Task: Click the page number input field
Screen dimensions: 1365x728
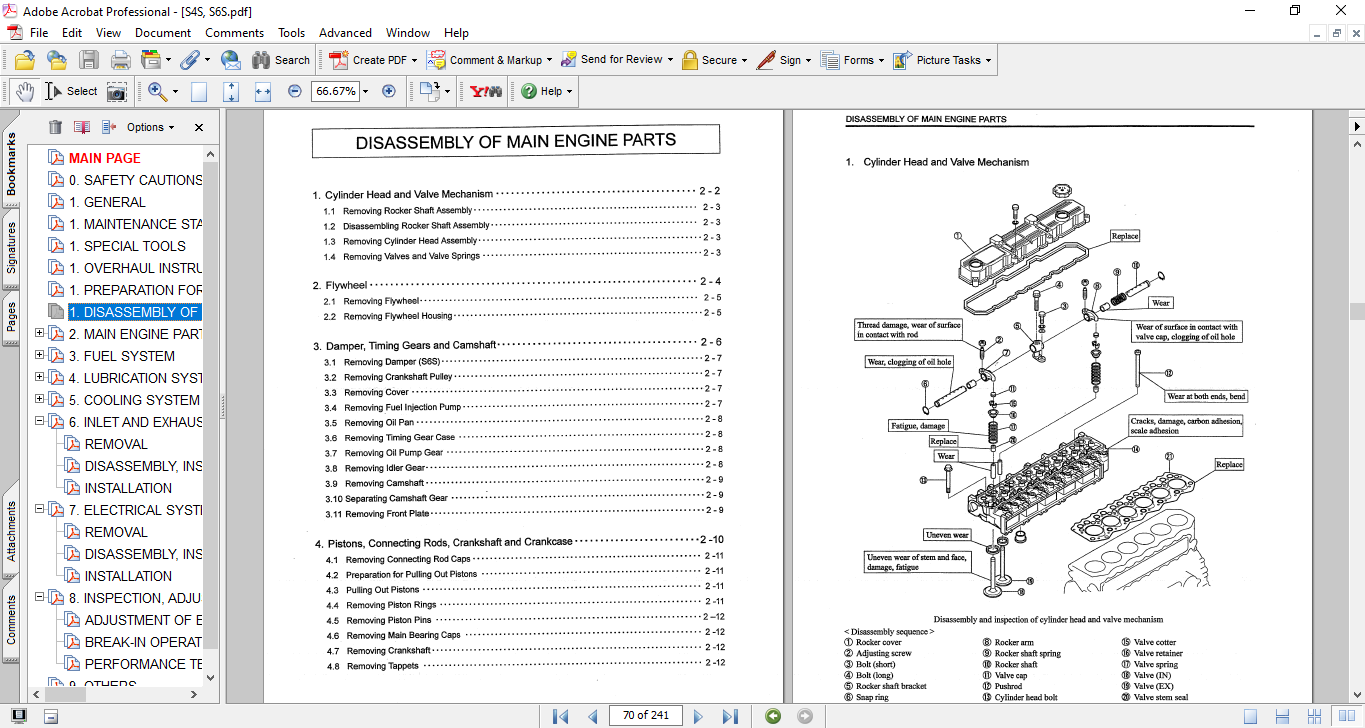Action: click(x=646, y=715)
